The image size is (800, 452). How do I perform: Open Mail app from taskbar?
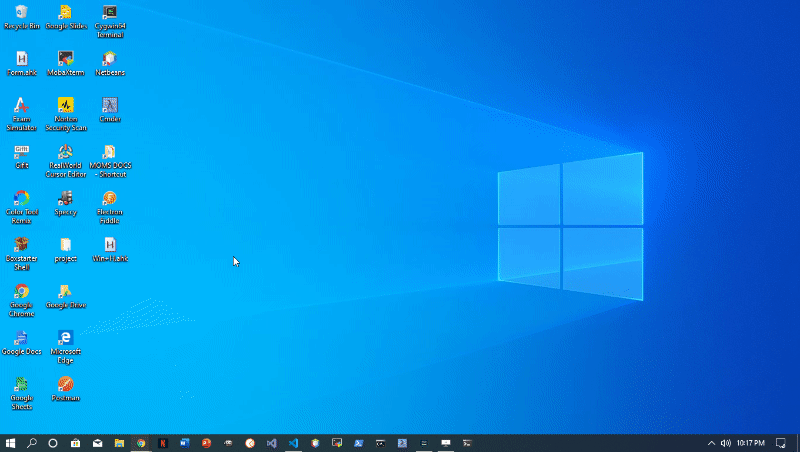(x=97, y=443)
